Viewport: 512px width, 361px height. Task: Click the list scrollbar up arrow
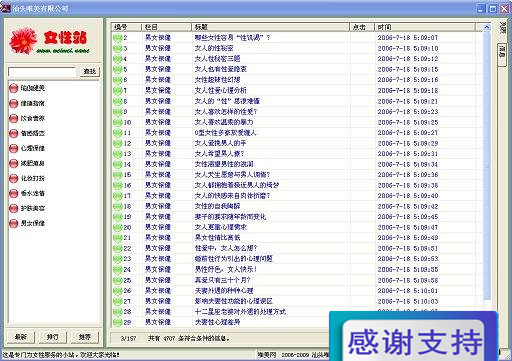point(487,27)
